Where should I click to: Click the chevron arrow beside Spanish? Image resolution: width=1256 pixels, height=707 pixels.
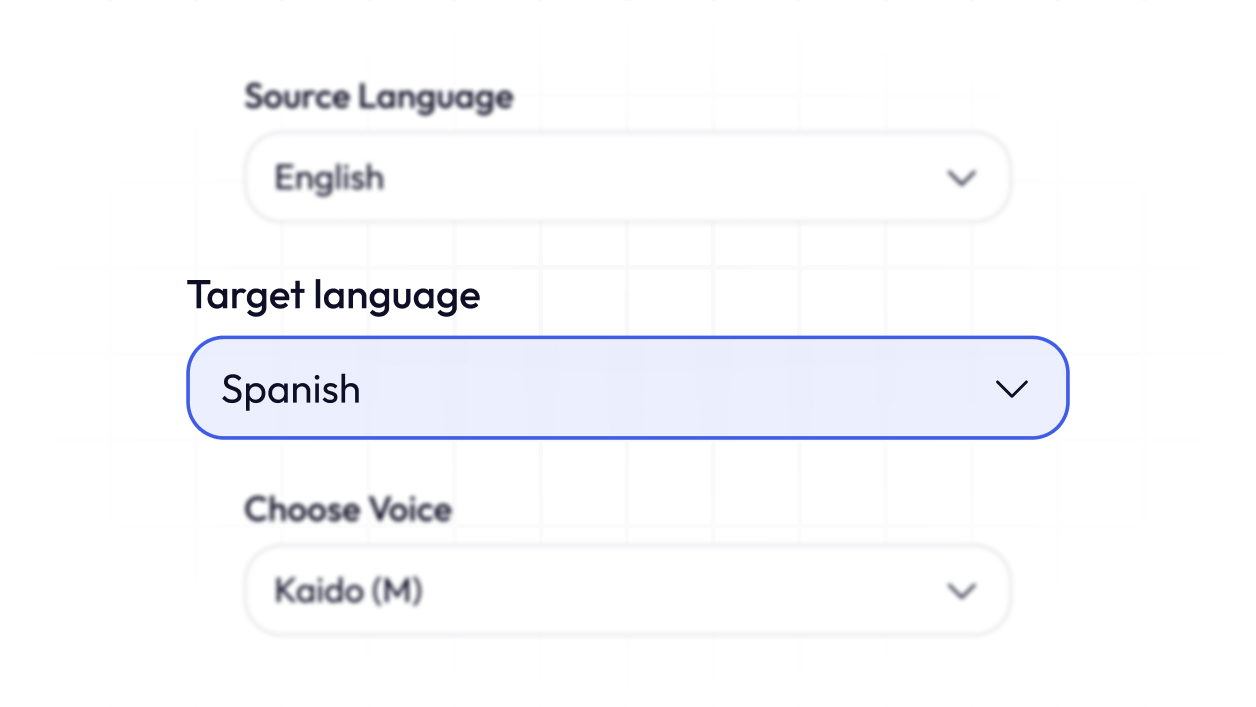1012,389
